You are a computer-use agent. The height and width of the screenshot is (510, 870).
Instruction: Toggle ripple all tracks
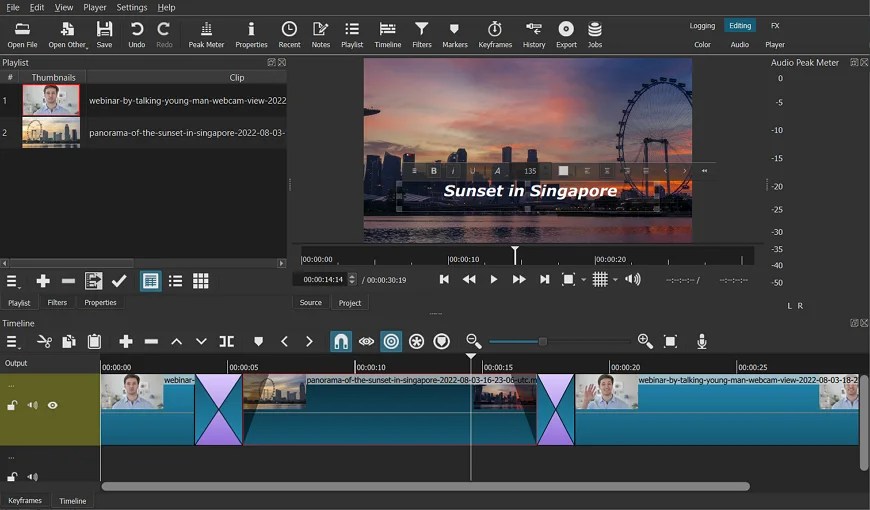pyautogui.click(x=416, y=341)
